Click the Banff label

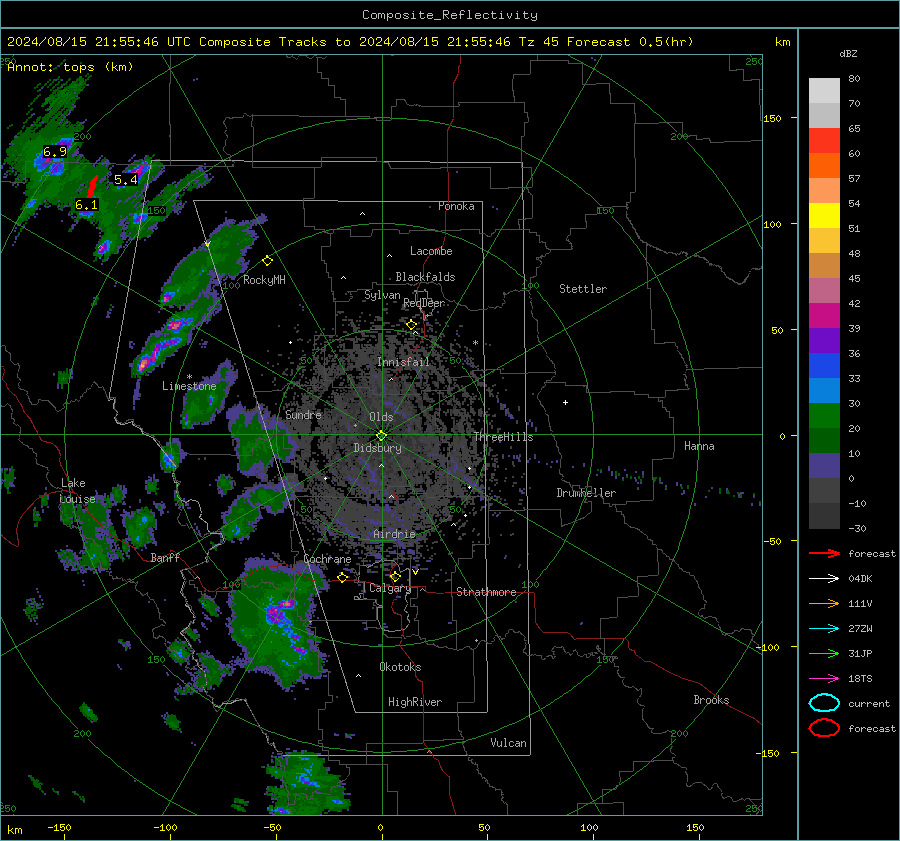[x=165, y=557]
